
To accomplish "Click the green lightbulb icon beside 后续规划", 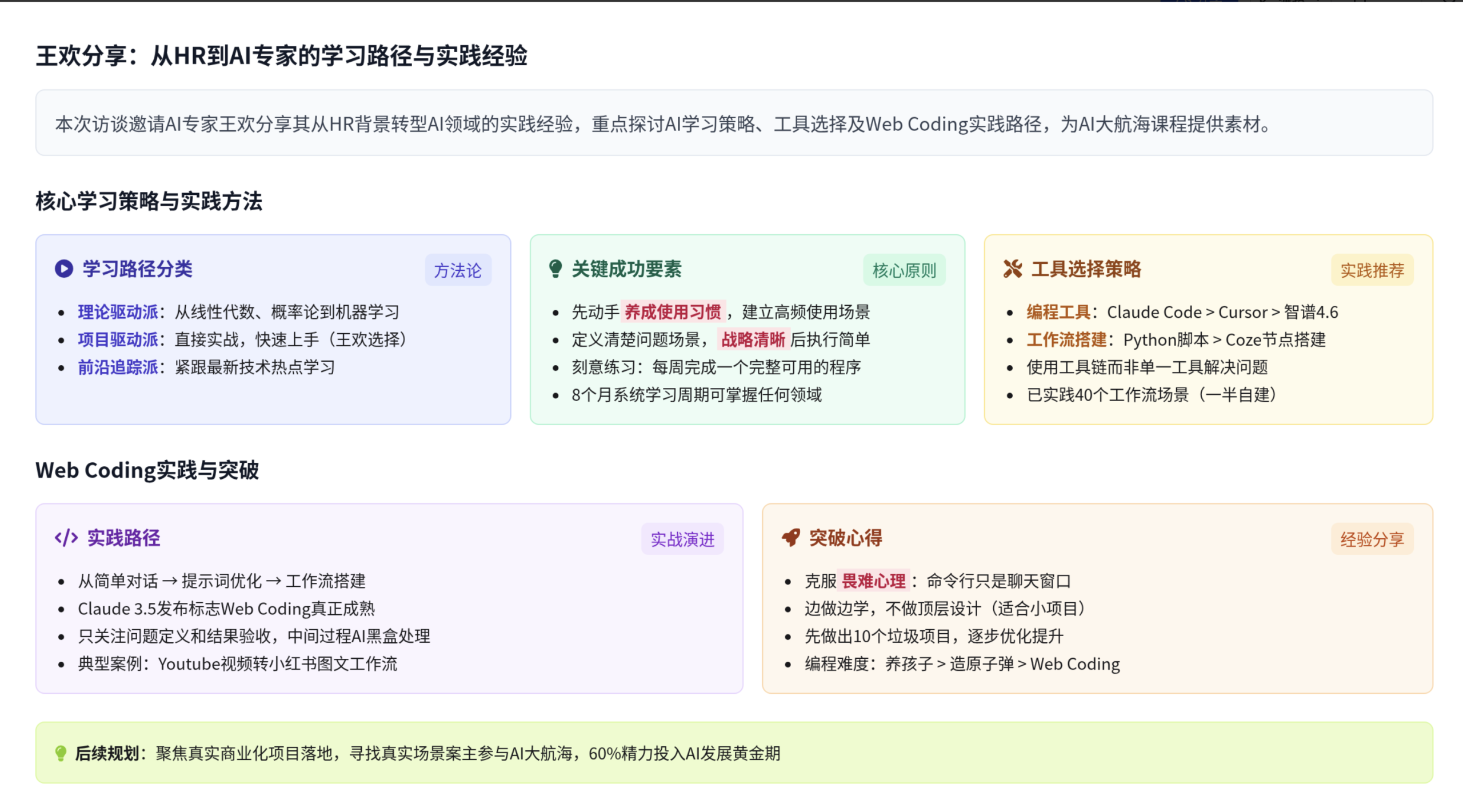I will pyautogui.click(x=61, y=753).
